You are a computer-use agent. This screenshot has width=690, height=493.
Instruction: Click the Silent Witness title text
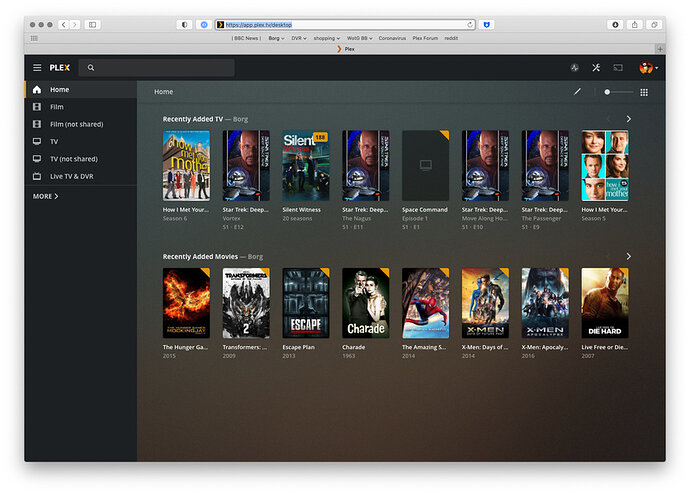(x=301, y=210)
